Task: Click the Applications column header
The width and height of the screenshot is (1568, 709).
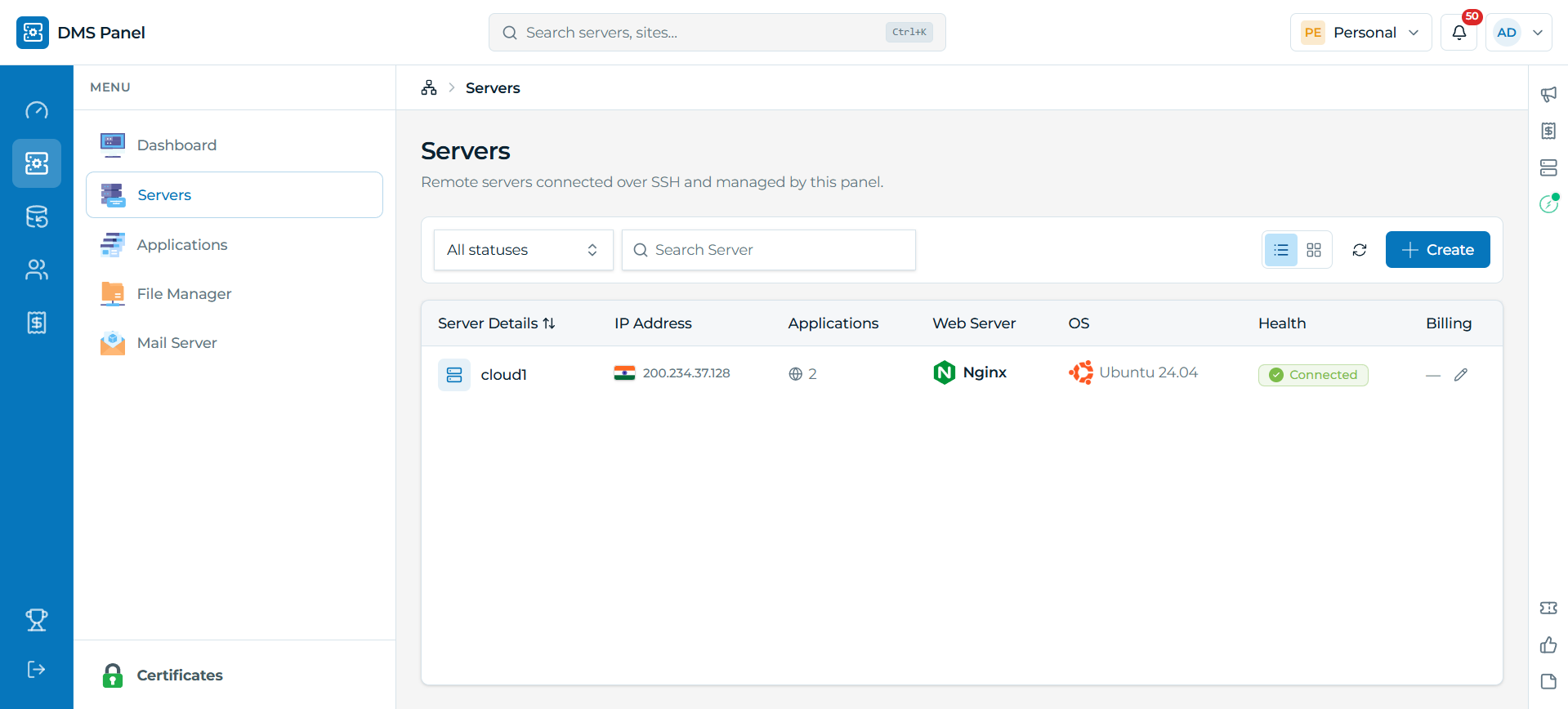Action: (833, 323)
